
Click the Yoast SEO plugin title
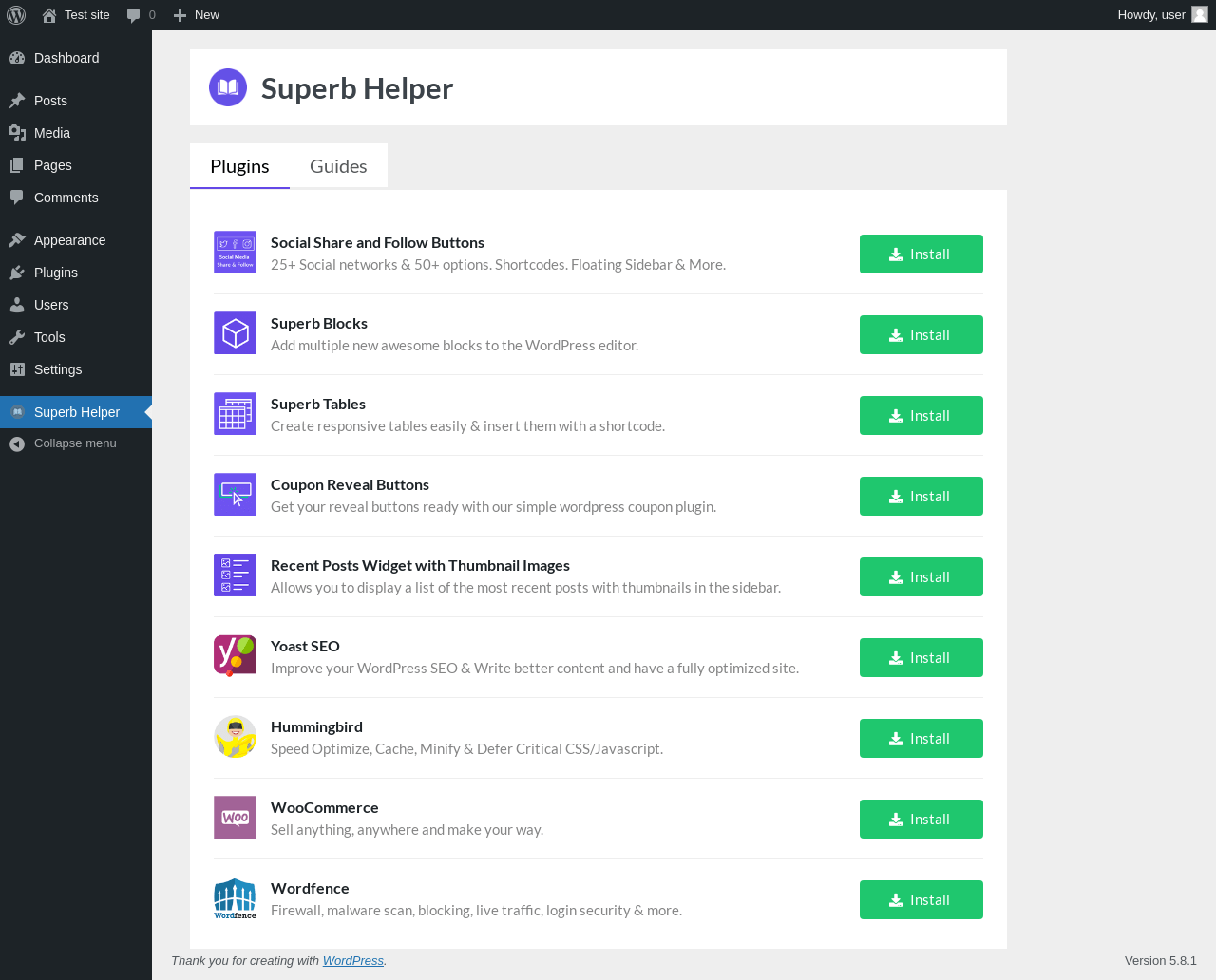click(305, 647)
